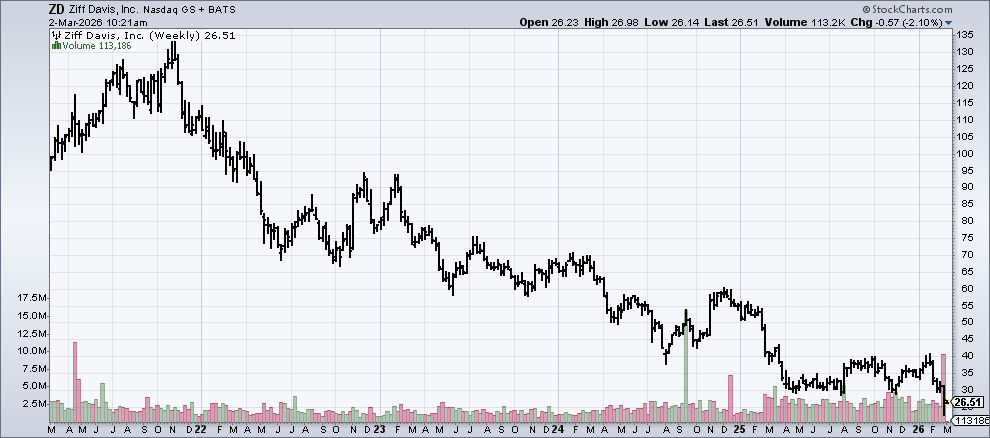Click the tall pink volume bar in April 2021

coord(75,382)
